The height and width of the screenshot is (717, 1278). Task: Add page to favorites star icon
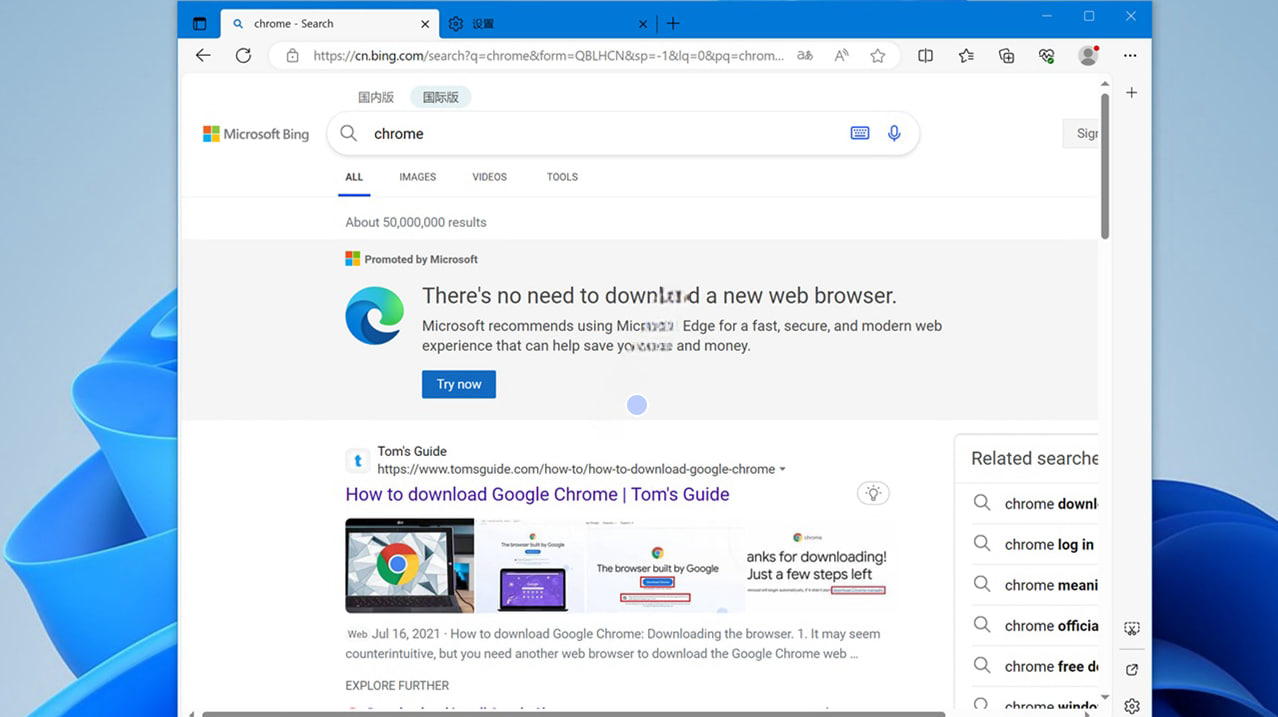click(877, 56)
